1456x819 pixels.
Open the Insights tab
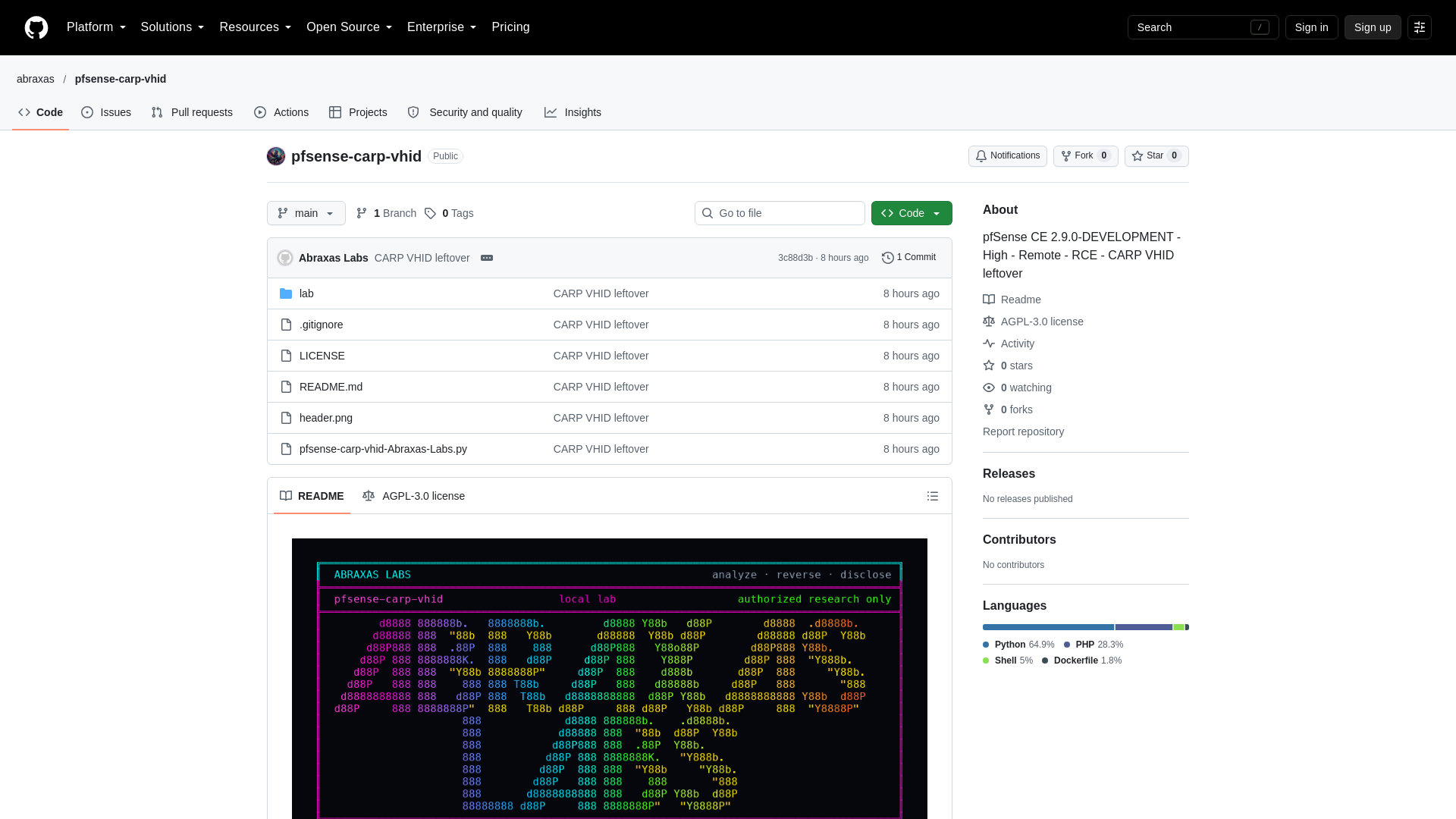coord(573,112)
